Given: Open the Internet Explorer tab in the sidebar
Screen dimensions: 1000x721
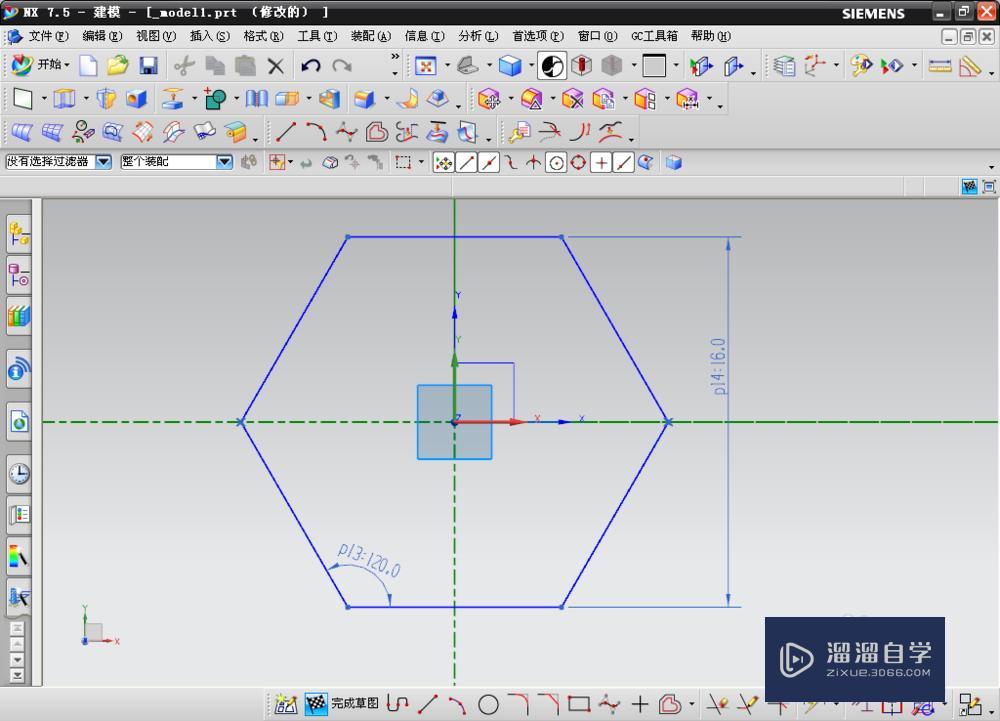Looking at the screenshot, I should click(19, 421).
